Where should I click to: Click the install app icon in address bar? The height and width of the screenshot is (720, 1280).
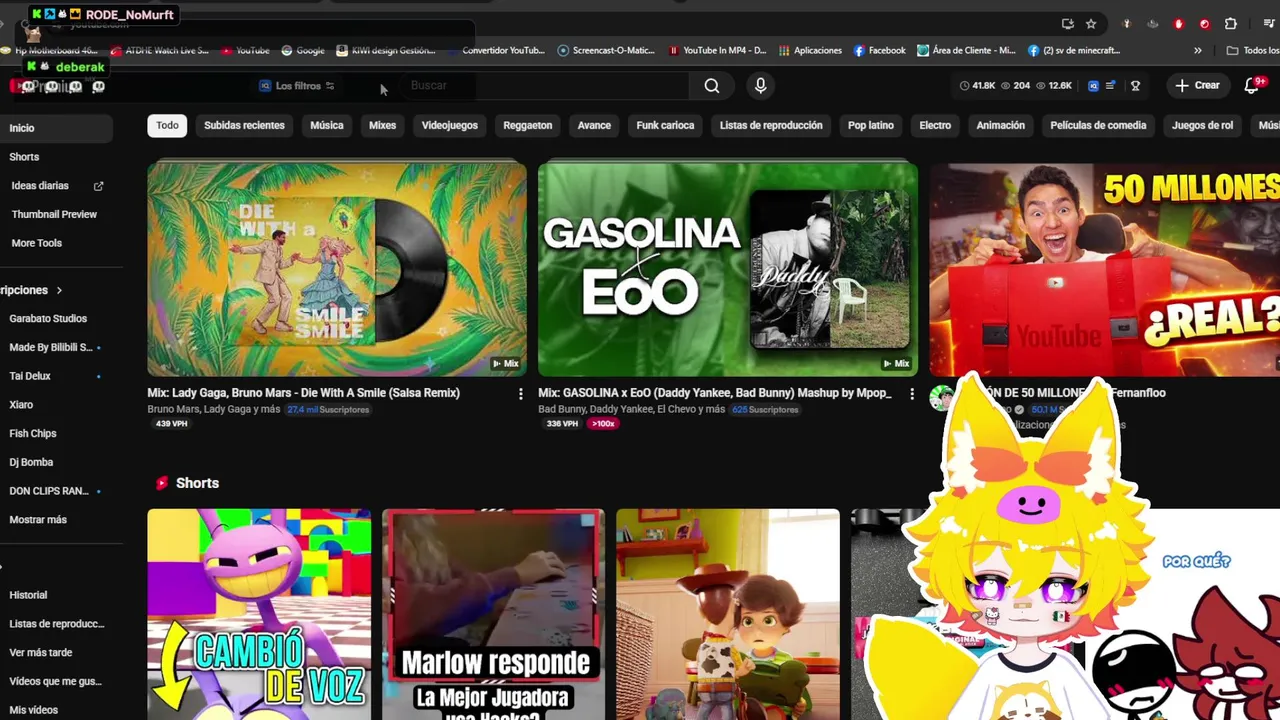[x=1067, y=24]
